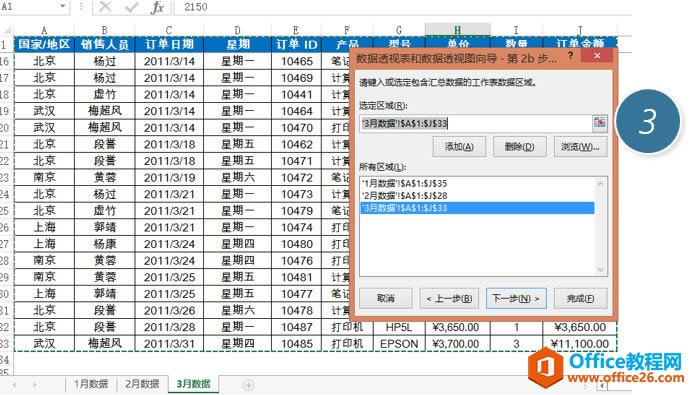Click the range collapse icon beside 选定区域 field

(599, 122)
